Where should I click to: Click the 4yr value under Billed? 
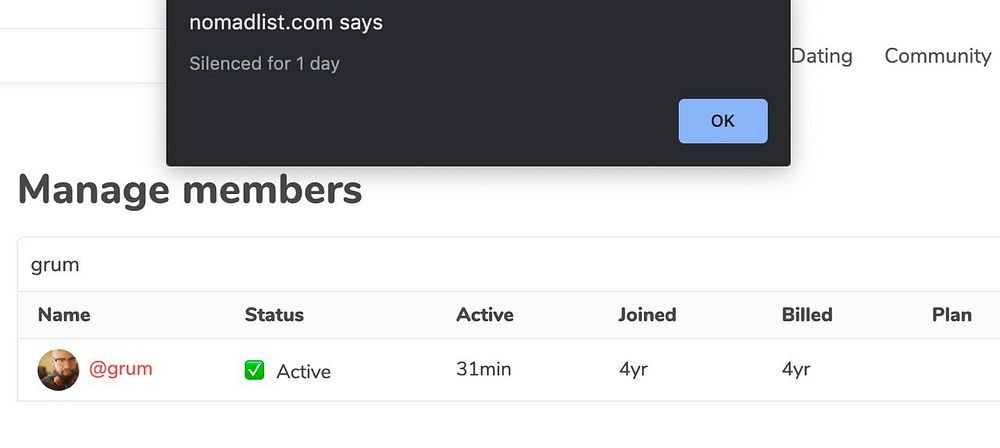tap(796, 370)
